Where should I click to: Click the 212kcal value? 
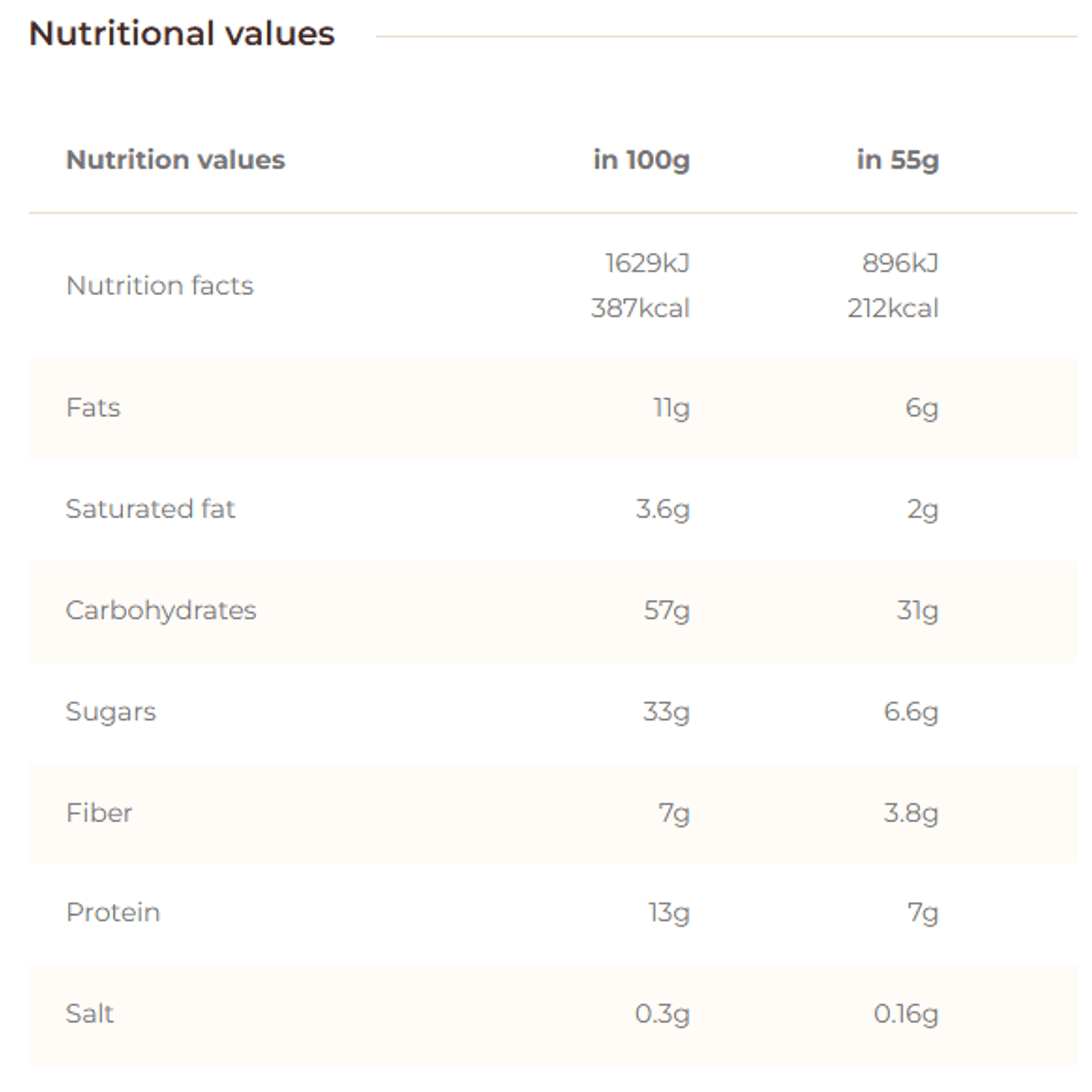point(893,308)
